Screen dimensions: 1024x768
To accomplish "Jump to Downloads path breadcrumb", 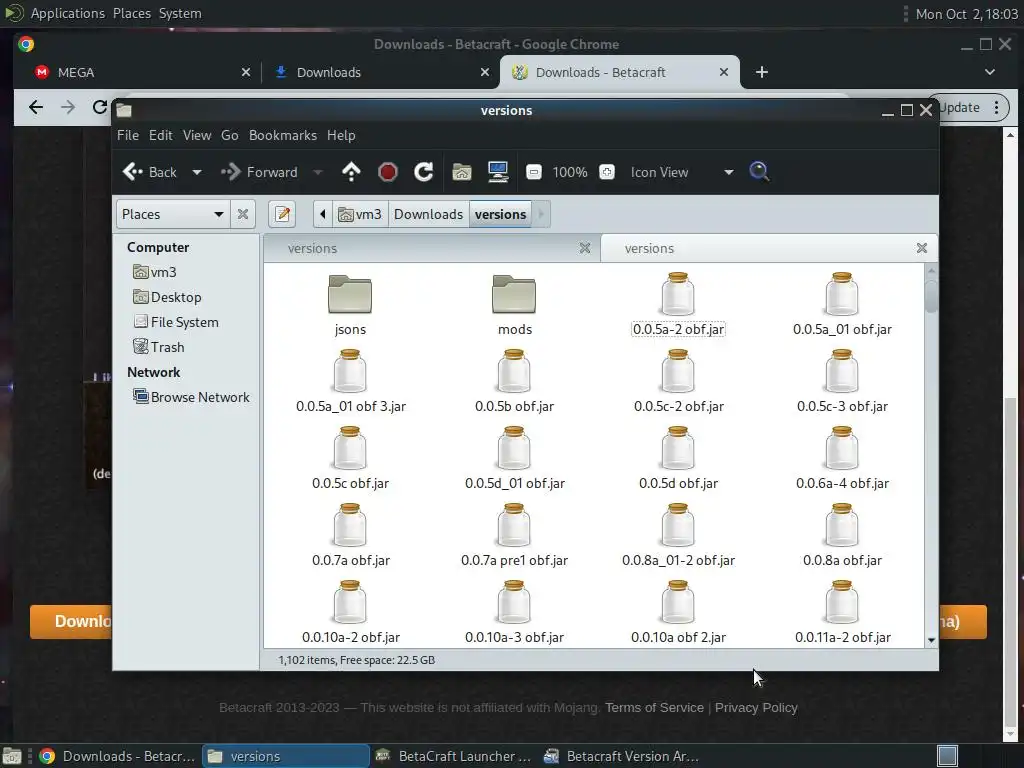I will click(x=428, y=214).
